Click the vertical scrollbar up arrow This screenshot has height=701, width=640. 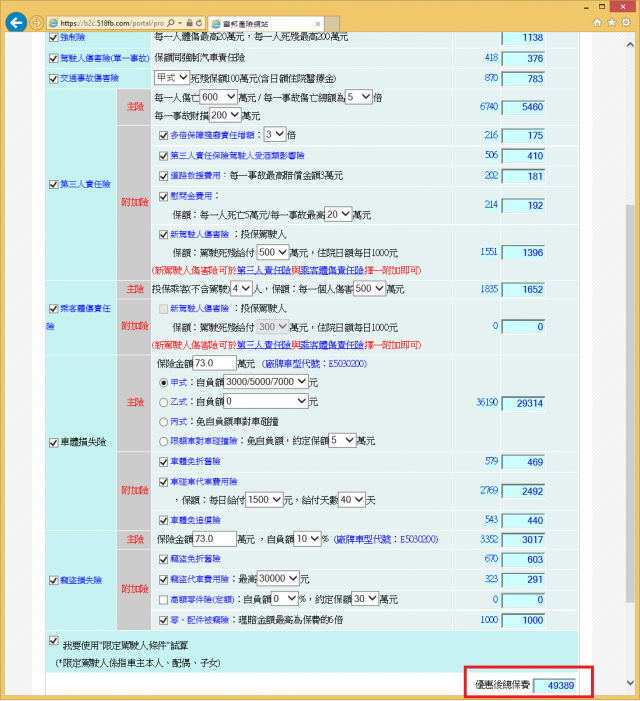click(x=630, y=45)
